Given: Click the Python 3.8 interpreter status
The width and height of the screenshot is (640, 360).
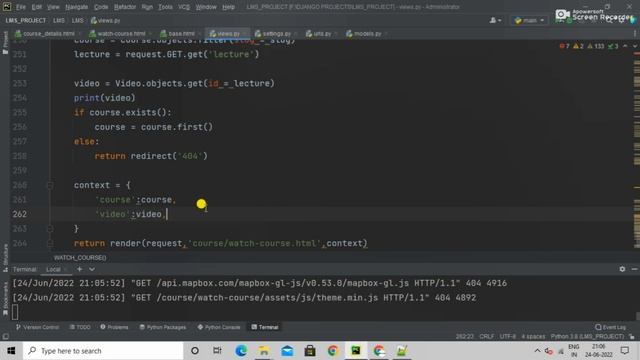Looking at the screenshot, I should pos(587,337).
